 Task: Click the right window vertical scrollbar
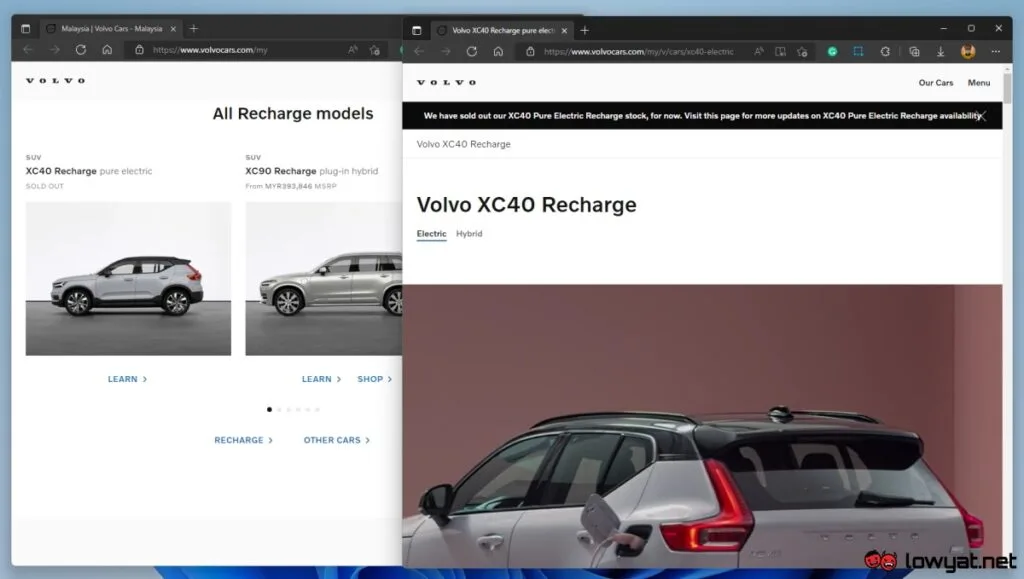point(1008,88)
